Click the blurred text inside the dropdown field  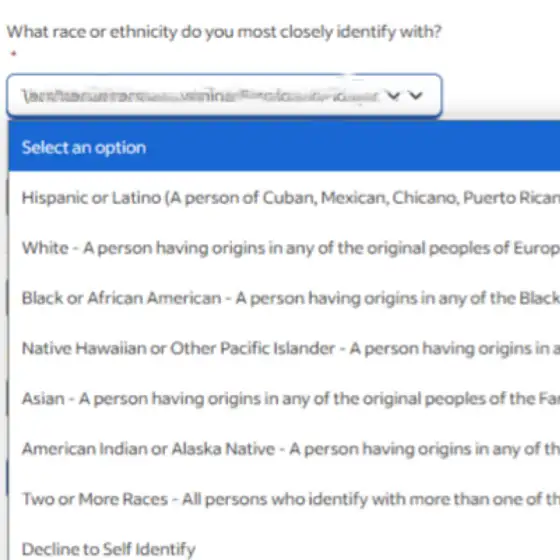point(200,96)
